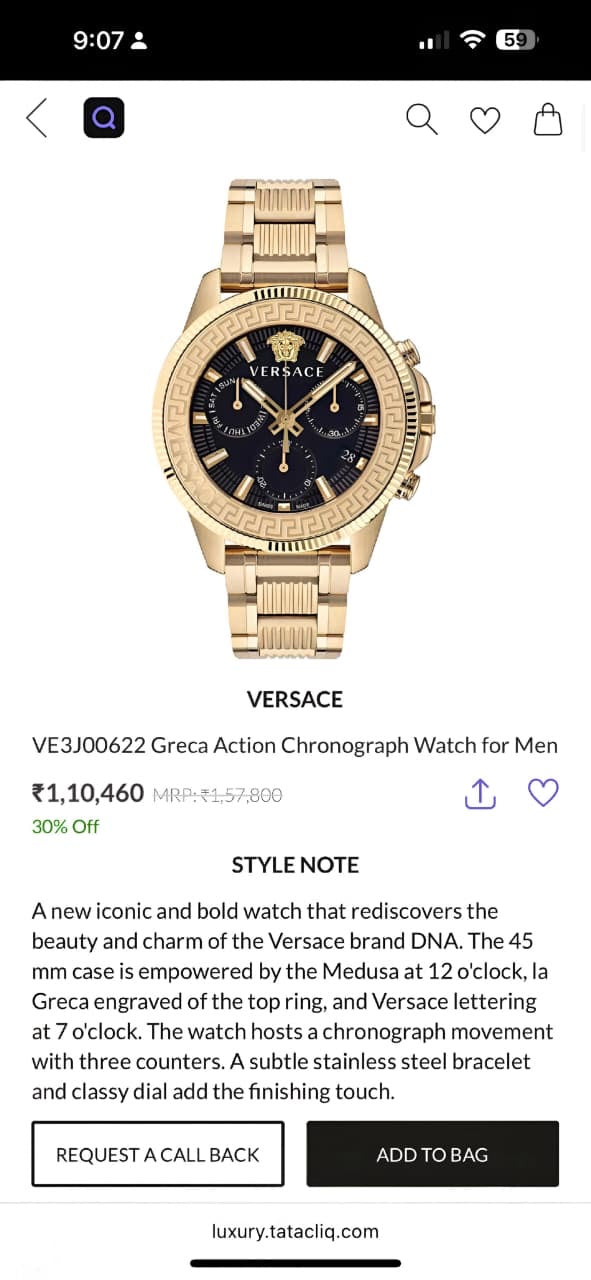Select REQUEST A CALL BACK
591x1280 pixels.
tap(158, 1154)
